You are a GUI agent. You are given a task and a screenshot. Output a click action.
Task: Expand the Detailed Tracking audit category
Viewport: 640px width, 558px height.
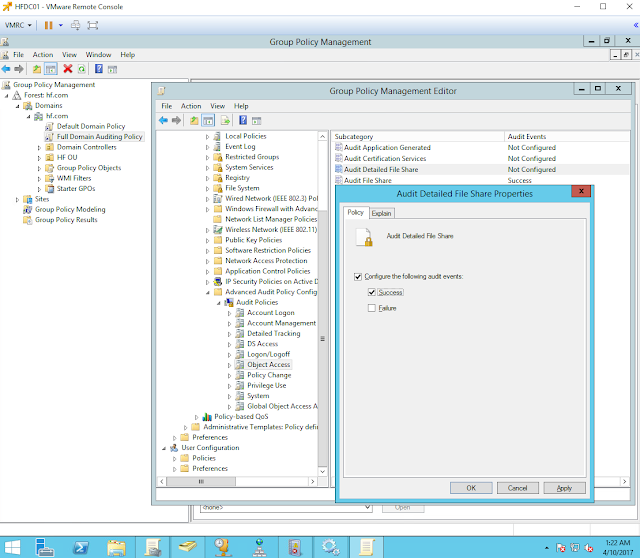(229, 334)
